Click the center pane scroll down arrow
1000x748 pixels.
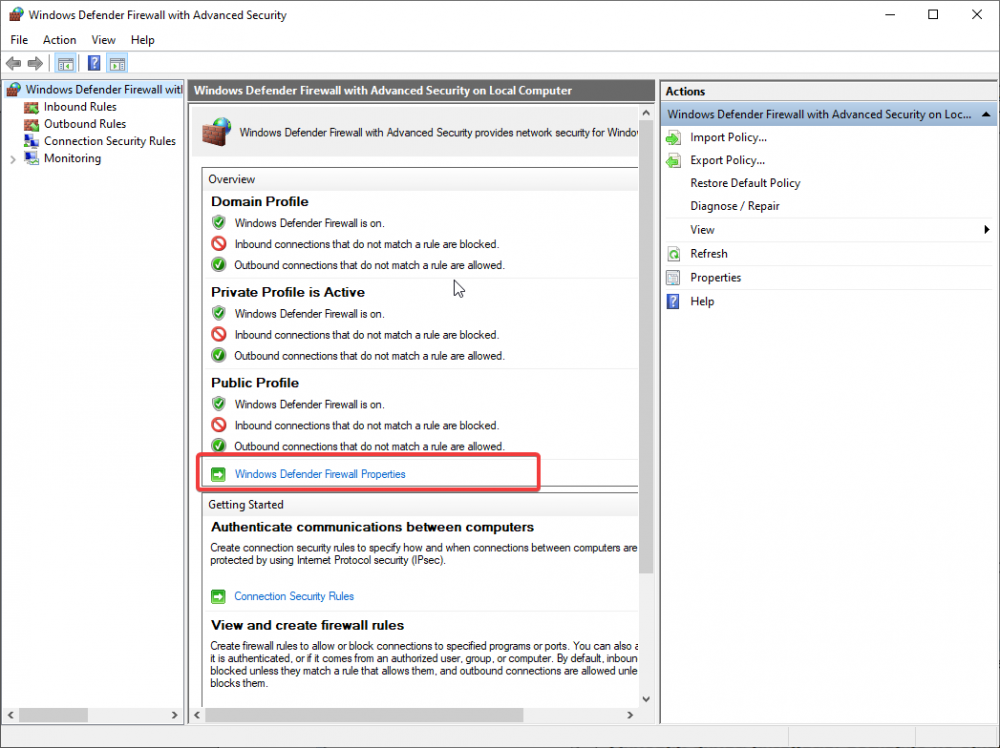point(646,699)
